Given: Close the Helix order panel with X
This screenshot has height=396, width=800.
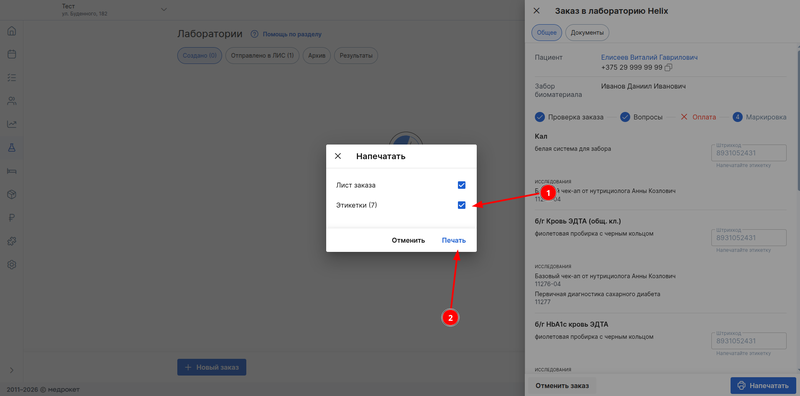Looking at the screenshot, I should [x=536, y=11].
